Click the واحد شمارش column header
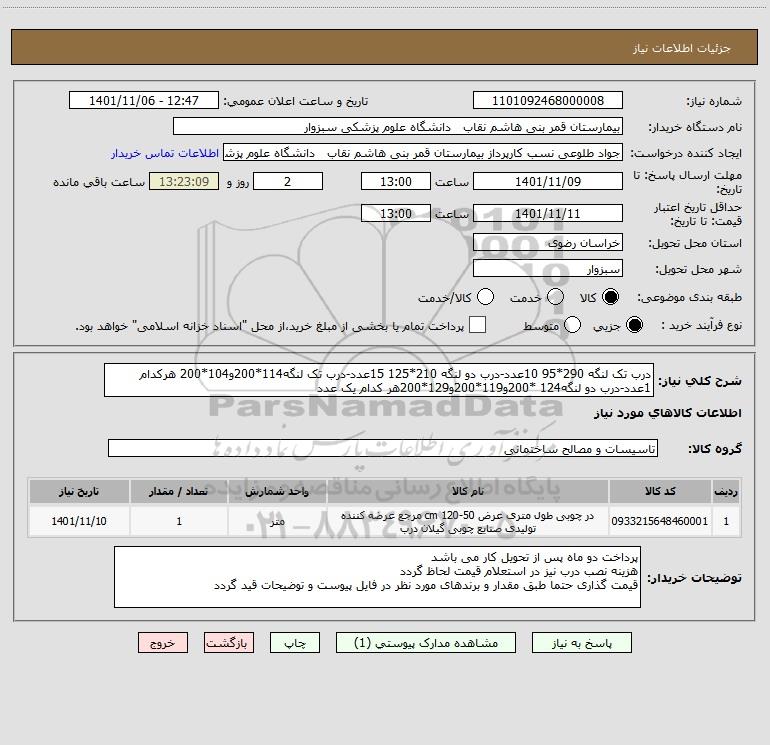770x745 pixels. point(277,491)
